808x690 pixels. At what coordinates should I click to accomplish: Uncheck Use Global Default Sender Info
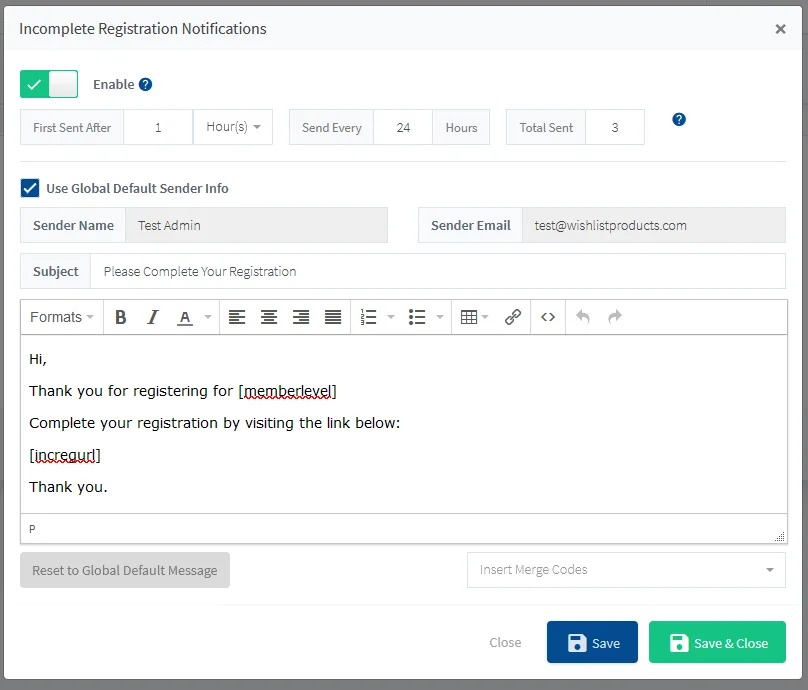pos(30,188)
